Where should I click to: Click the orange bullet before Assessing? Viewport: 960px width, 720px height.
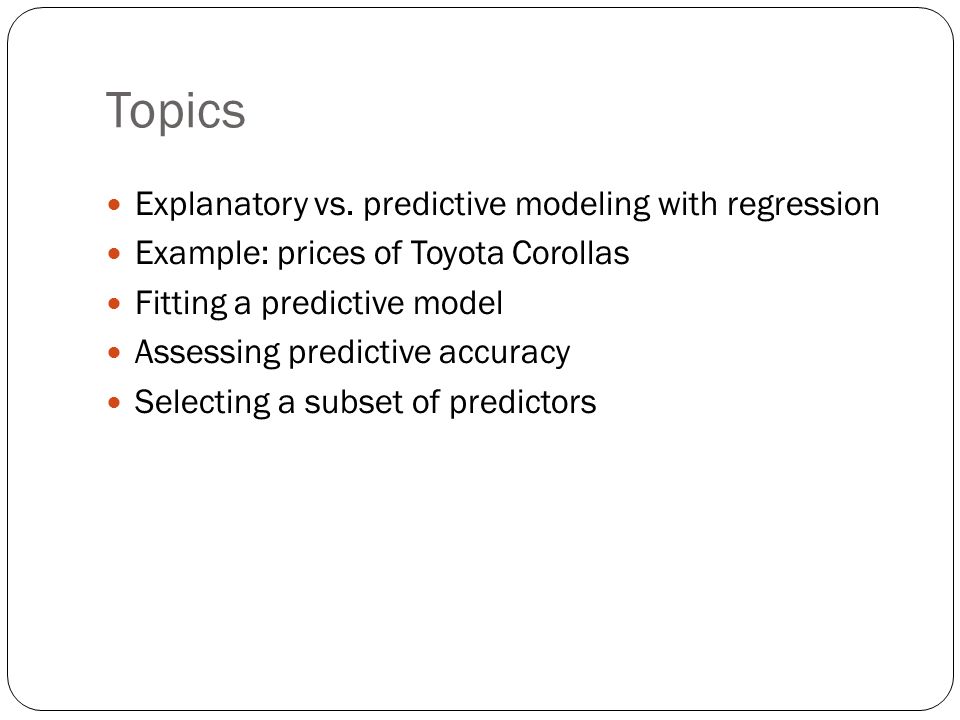[114, 353]
